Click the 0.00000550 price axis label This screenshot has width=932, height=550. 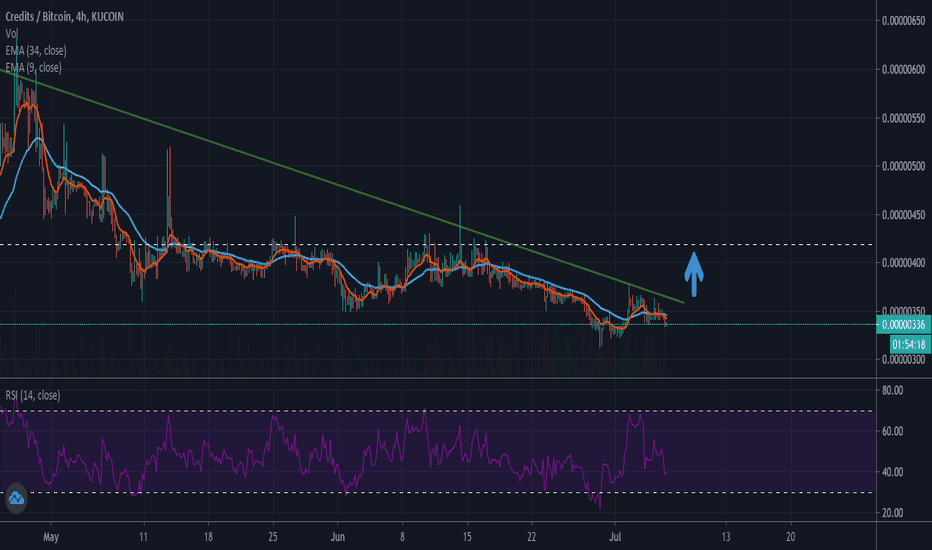coord(903,118)
